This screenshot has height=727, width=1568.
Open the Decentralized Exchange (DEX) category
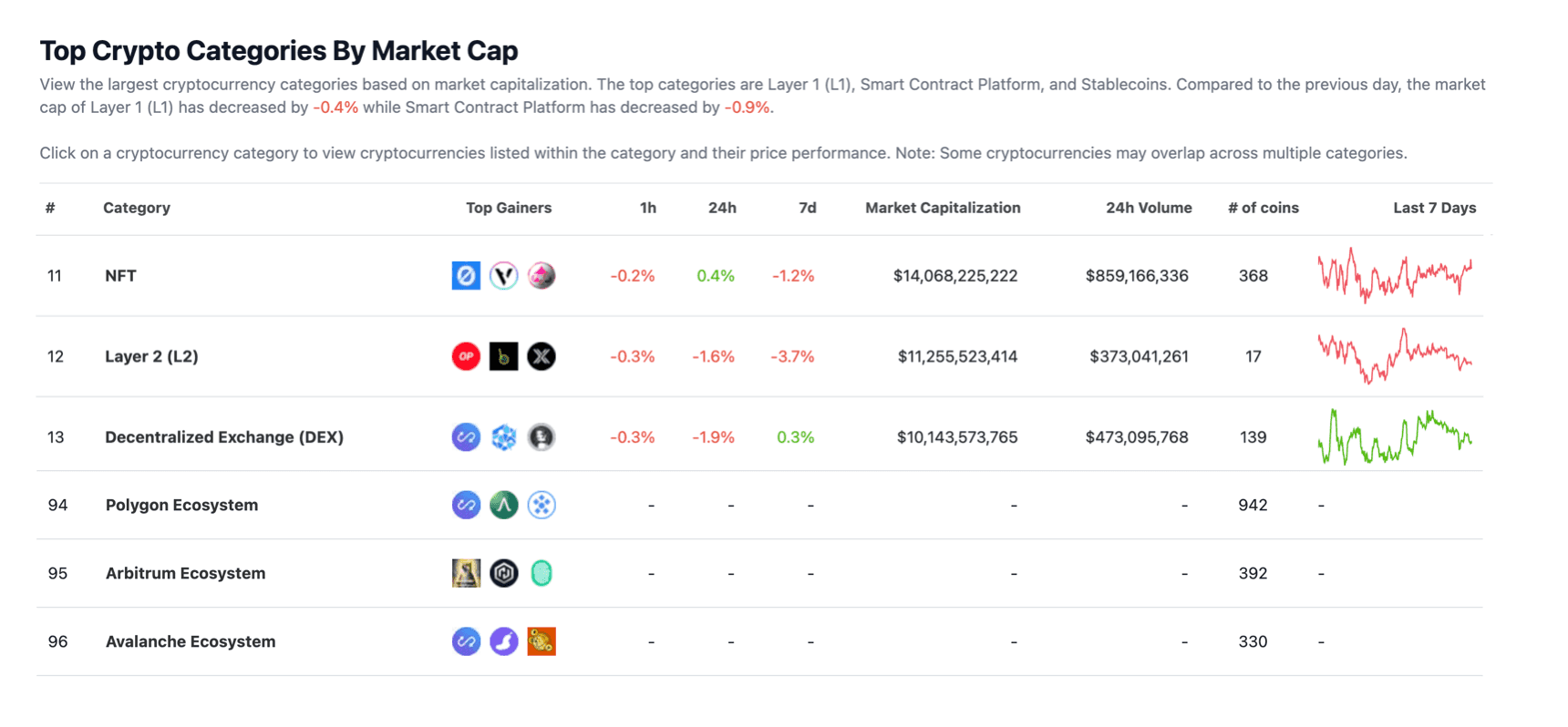[224, 436]
